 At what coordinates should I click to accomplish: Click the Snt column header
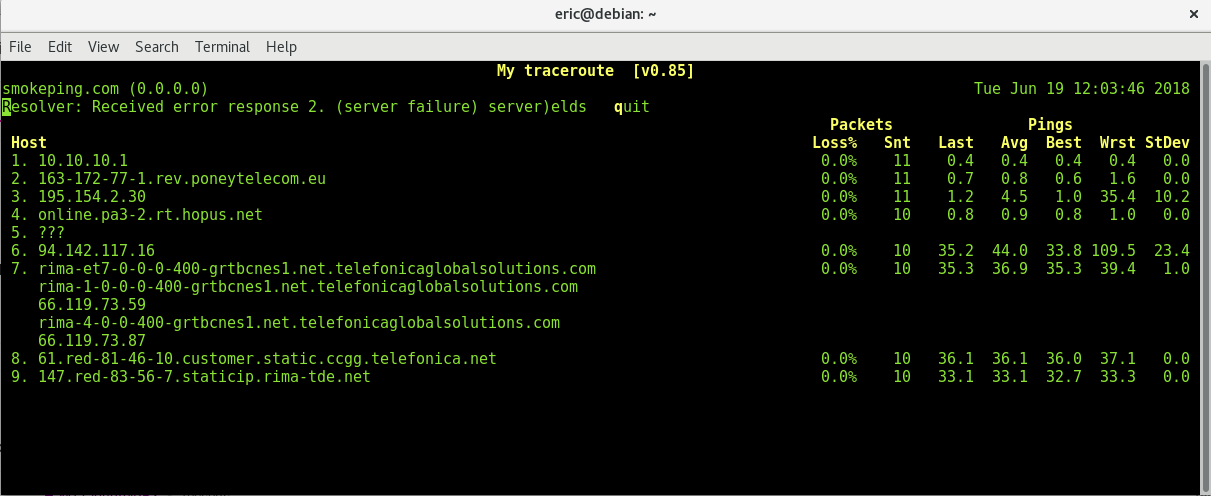[x=897, y=143]
